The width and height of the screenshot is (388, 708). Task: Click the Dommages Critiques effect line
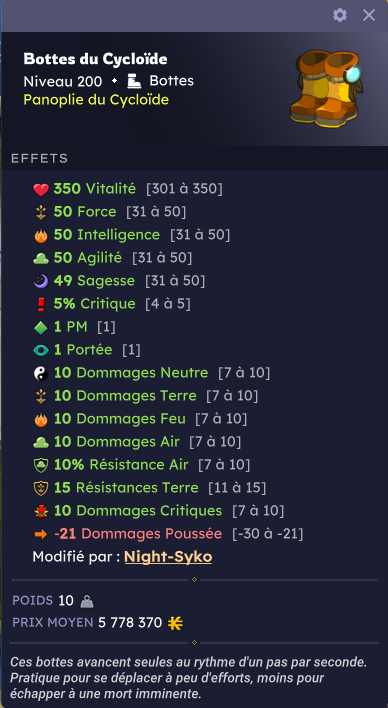click(x=159, y=511)
